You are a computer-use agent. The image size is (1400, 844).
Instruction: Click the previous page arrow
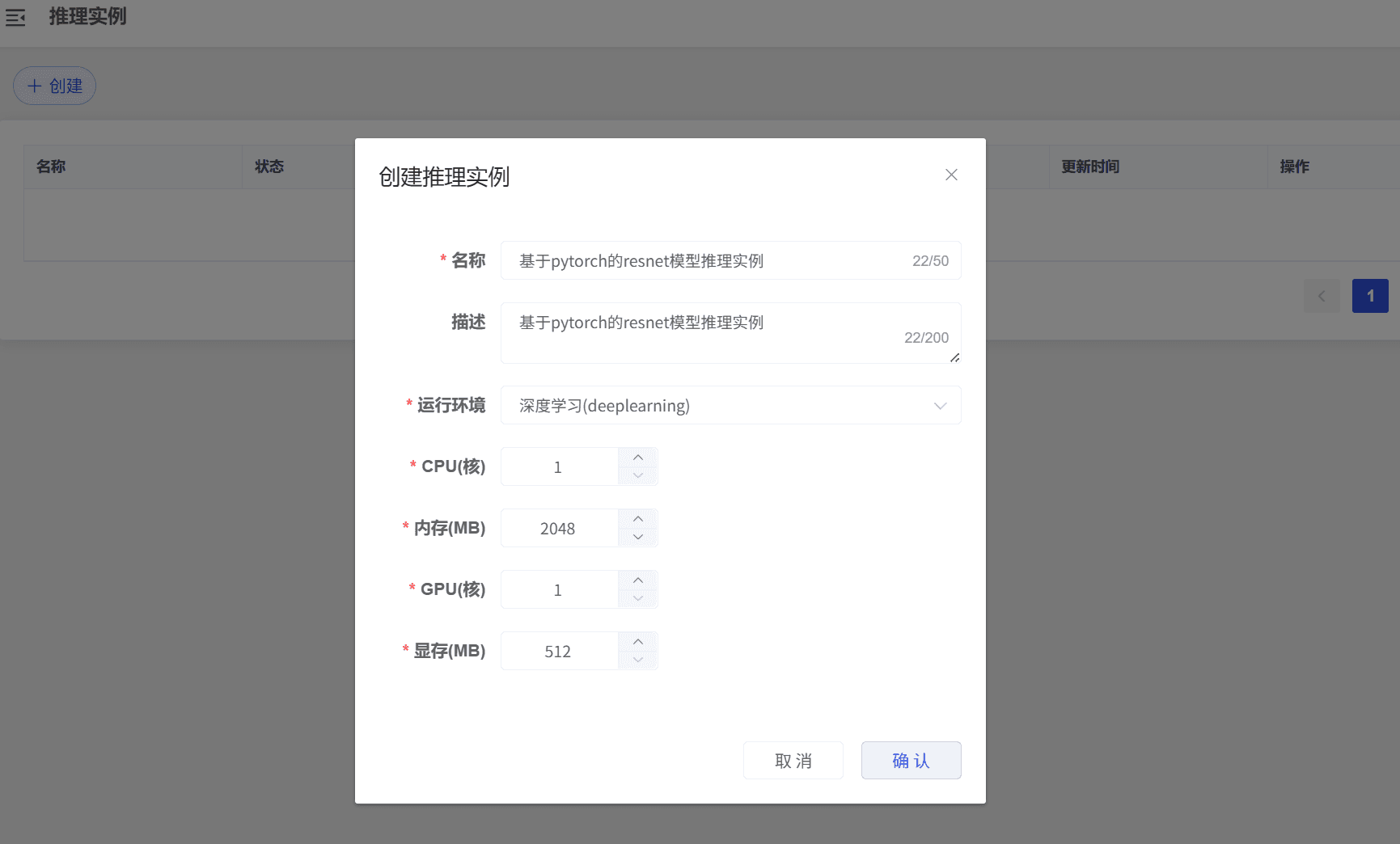[x=1321, y=296]
